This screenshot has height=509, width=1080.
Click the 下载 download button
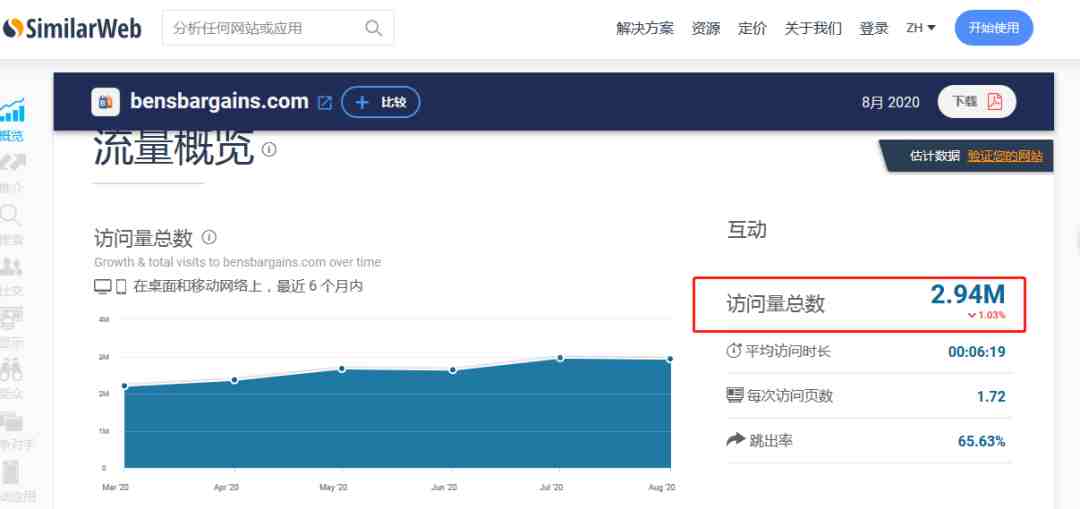click(x=977, y=102)
